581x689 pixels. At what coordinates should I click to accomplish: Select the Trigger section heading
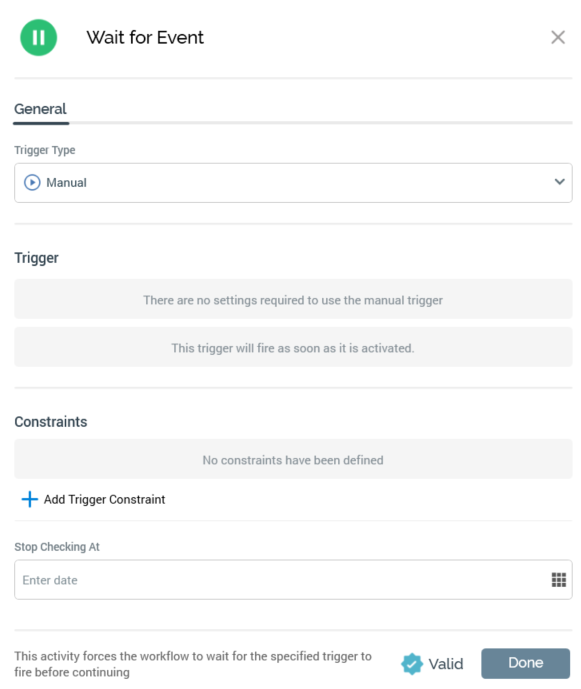click(x=36, y=258)
